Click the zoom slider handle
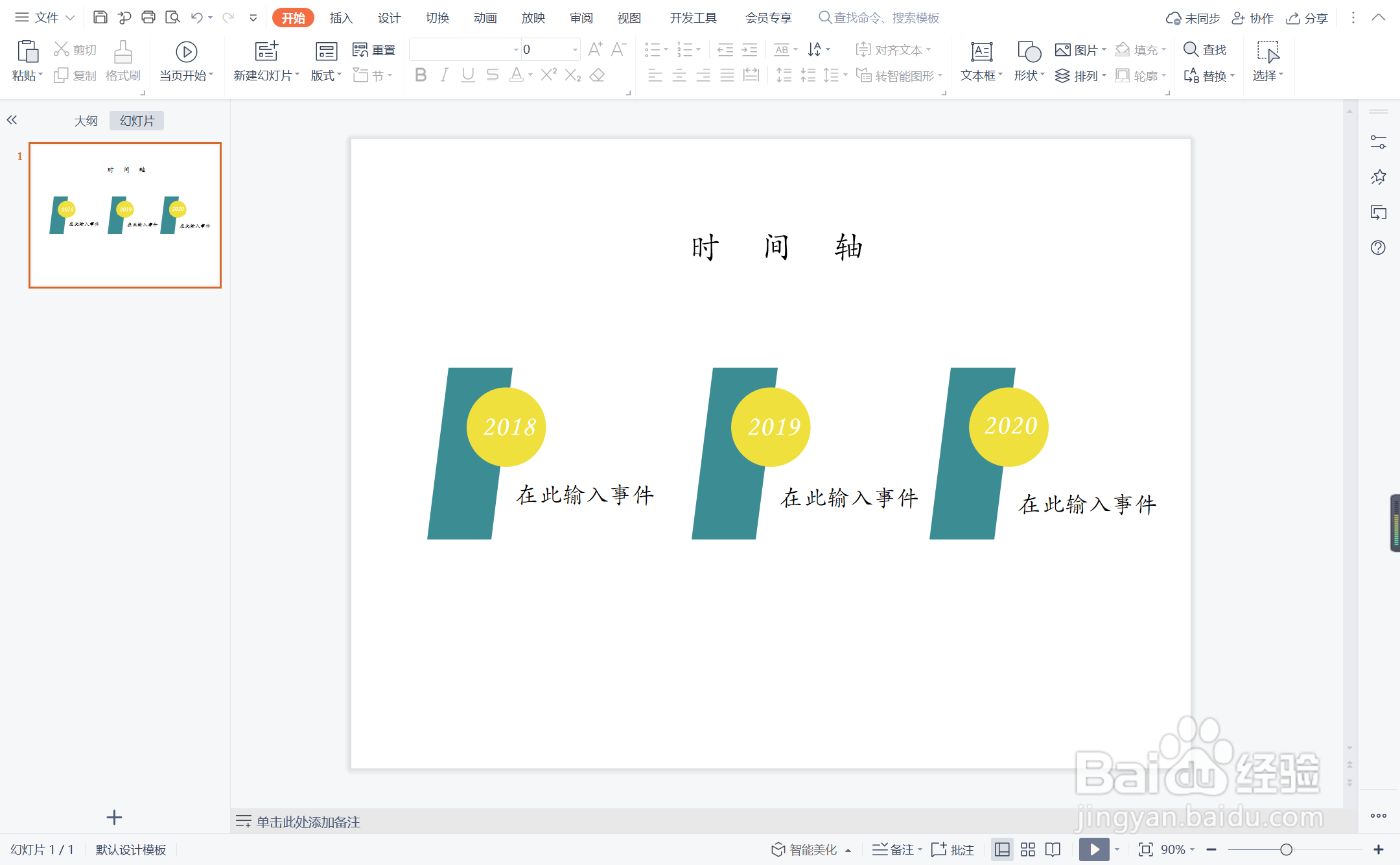Image resolution: width=1400 pixels, height=865 pixels. [x=1287, y=849]
